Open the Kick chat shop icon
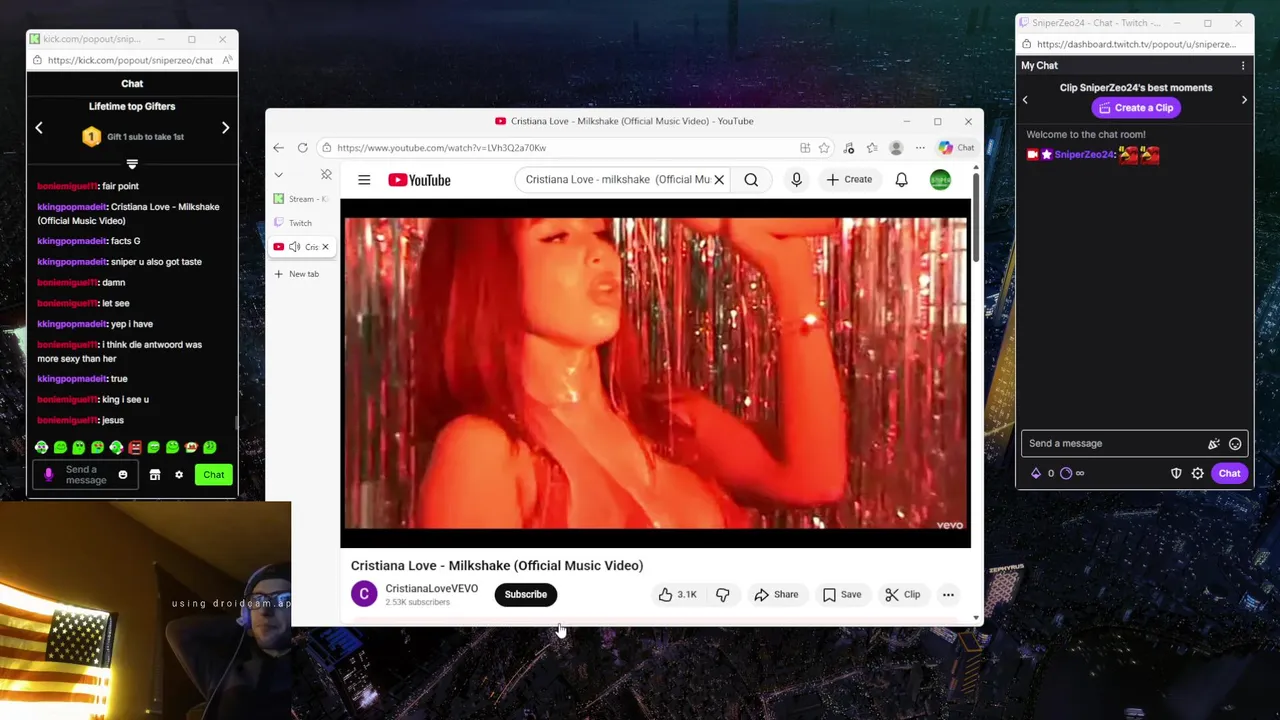Screen dimensions: 1280x720 point(155,475)
